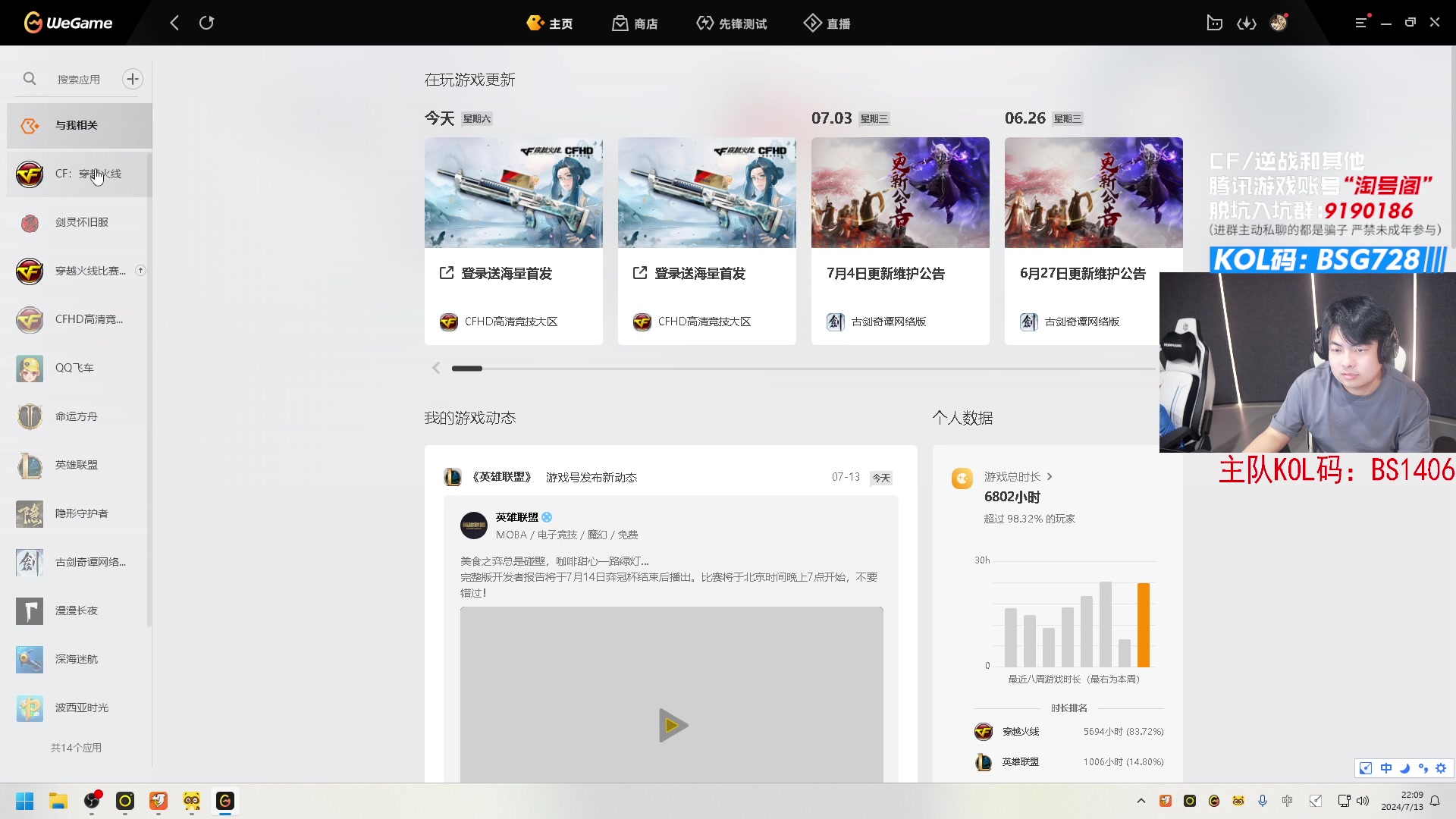Select 隐形守护者 in the sidebar
Screen dimensions: 1456x819
point(80,513)
